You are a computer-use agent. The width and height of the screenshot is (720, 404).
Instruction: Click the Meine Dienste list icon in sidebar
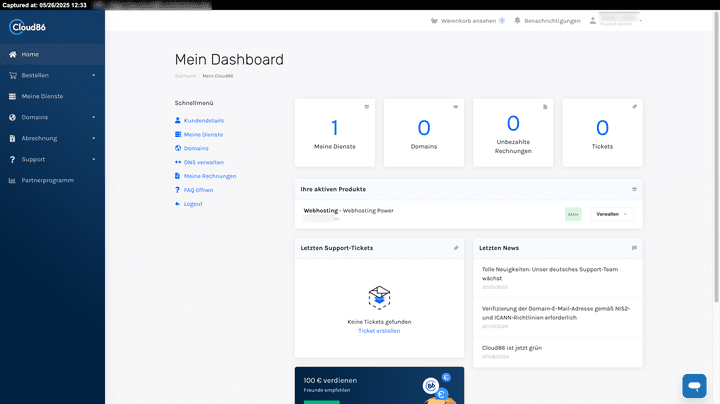click(x=12, y=96)
